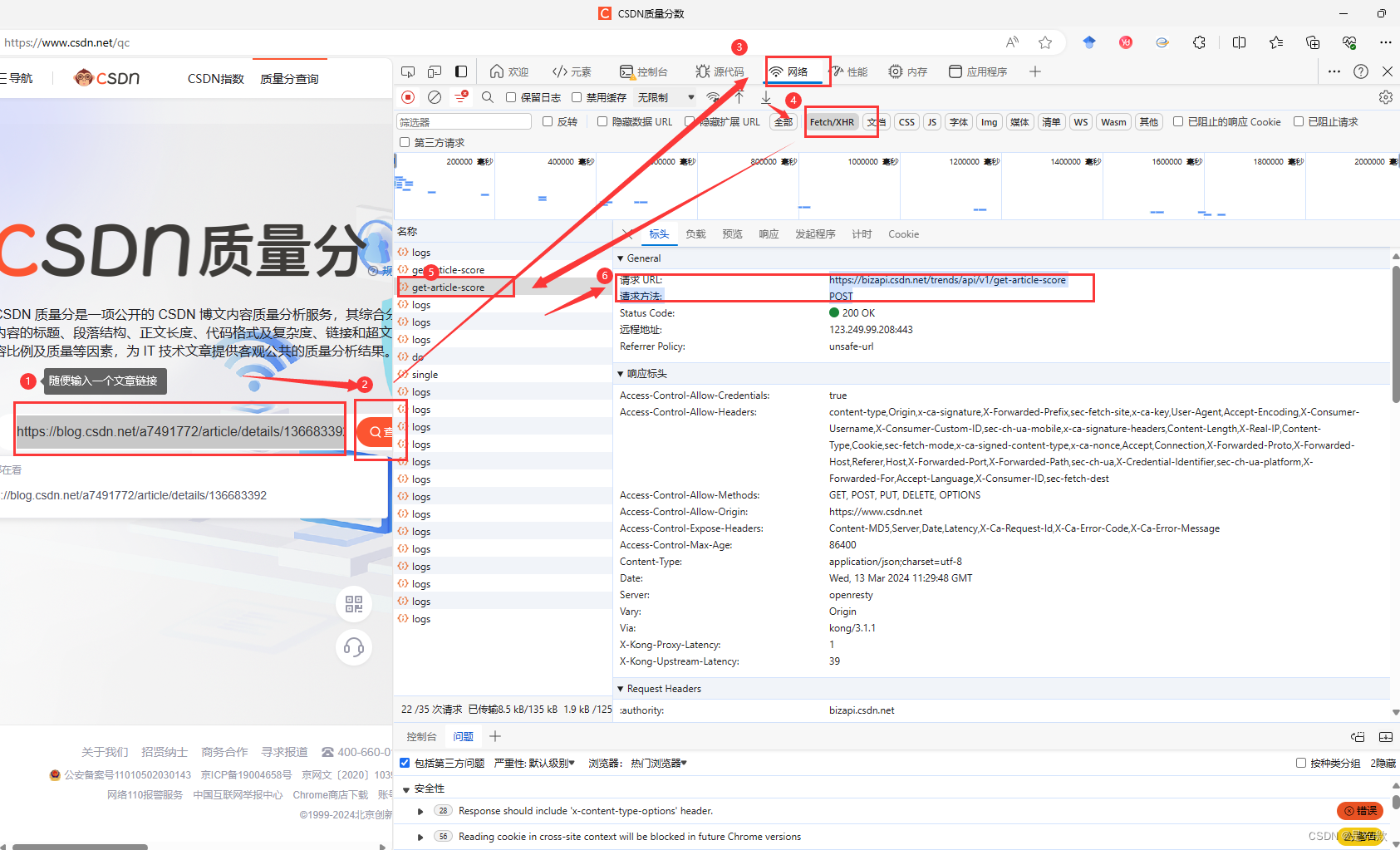Open Network settings gear icon
Screen dimensions: 1400x850
(x=1386, y=97)
